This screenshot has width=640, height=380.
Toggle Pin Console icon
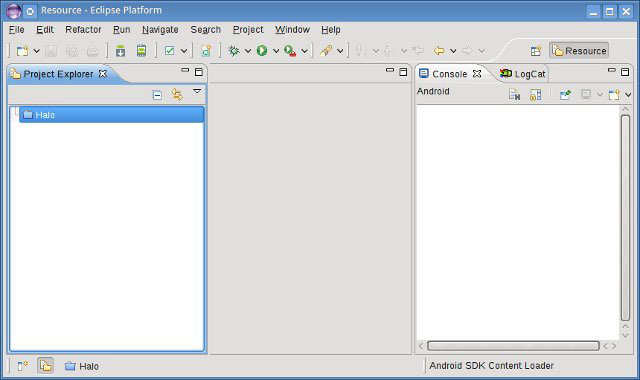click(x=565, y=95)
